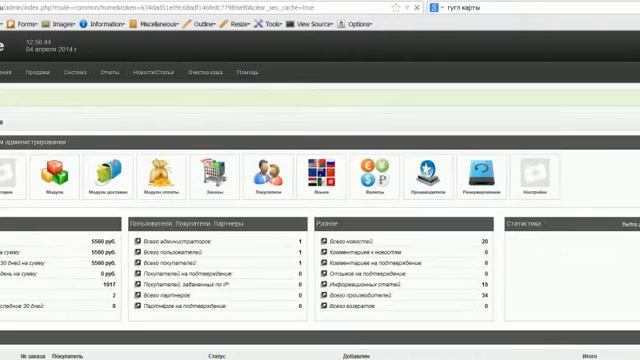Viewport: 640px width, 360px height.
Task: Click the Tools crossed-wrench icon
Action: point(258,24)
